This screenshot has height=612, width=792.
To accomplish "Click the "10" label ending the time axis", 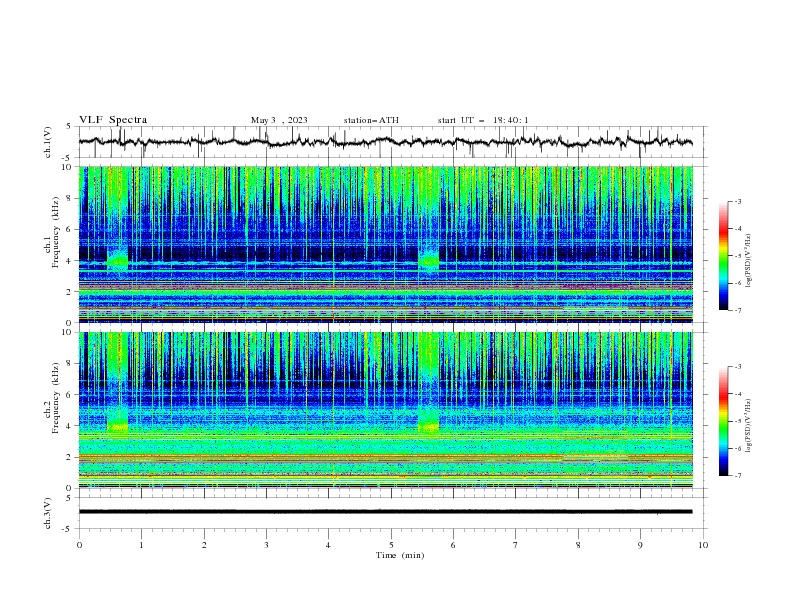I will pyautogui.click(x=703, y=545).
